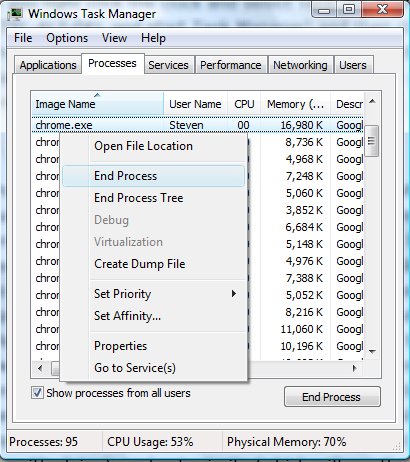Click the vertical scrollbar thumb
This screenshot has width=410, height=462.
[x=371, y=141]
